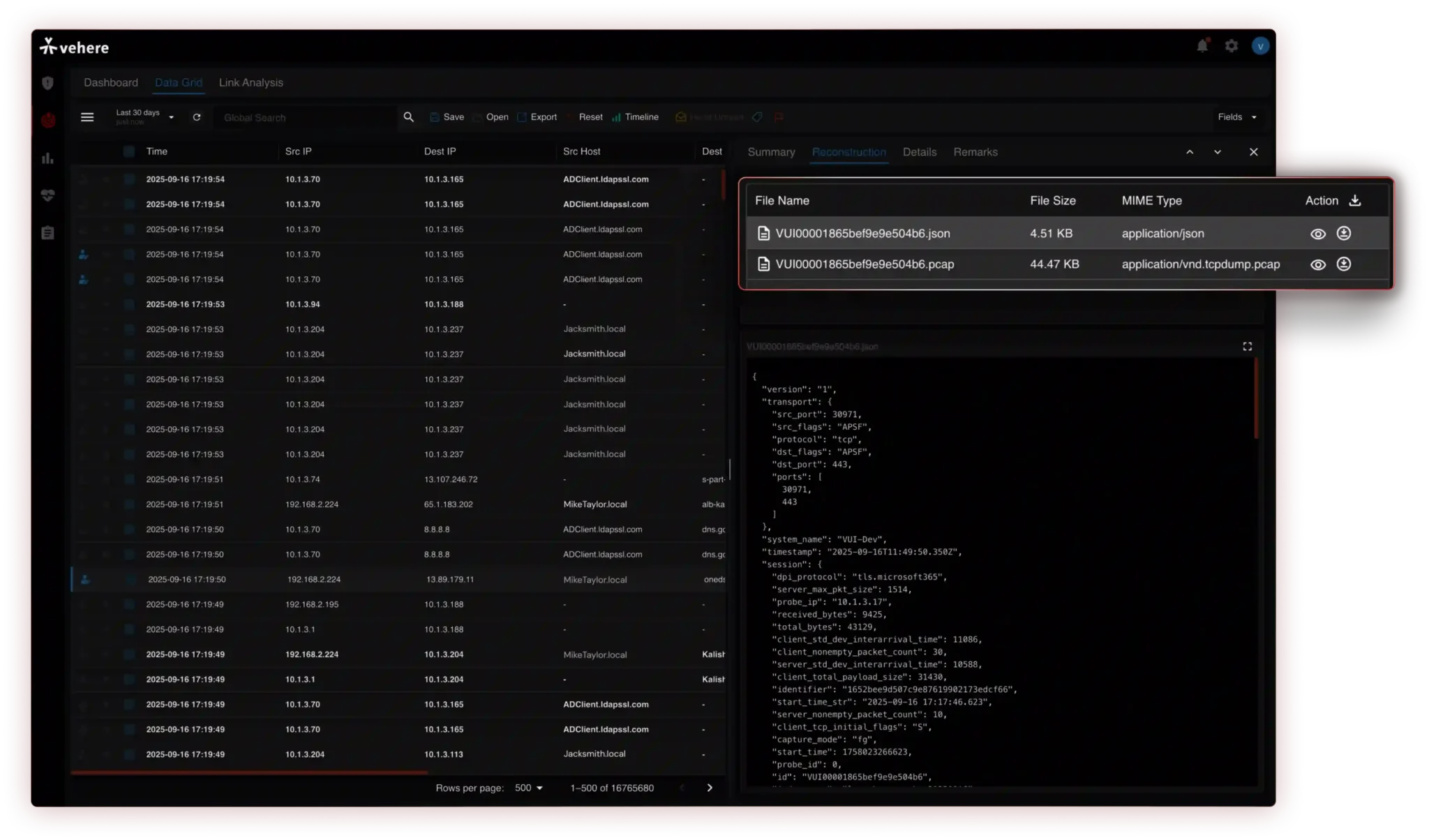The height and width of the screenshot is (840, 1429).
Task: Click the Export button
Action: [537, 117]
